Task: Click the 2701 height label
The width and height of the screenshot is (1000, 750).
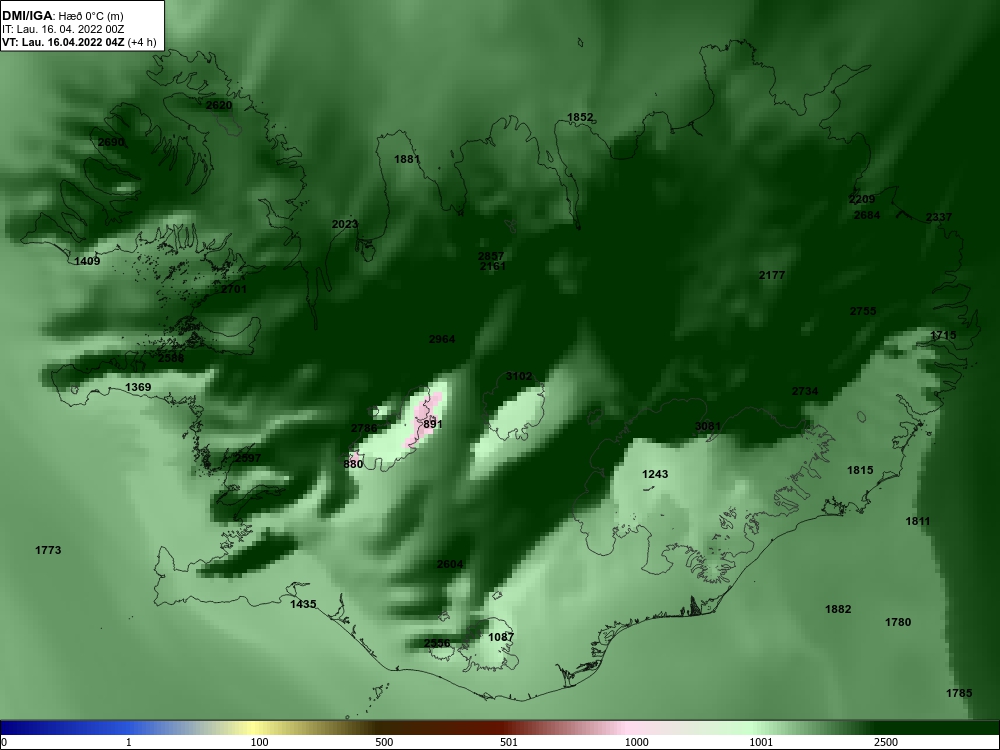Action: tap(234, 289)
